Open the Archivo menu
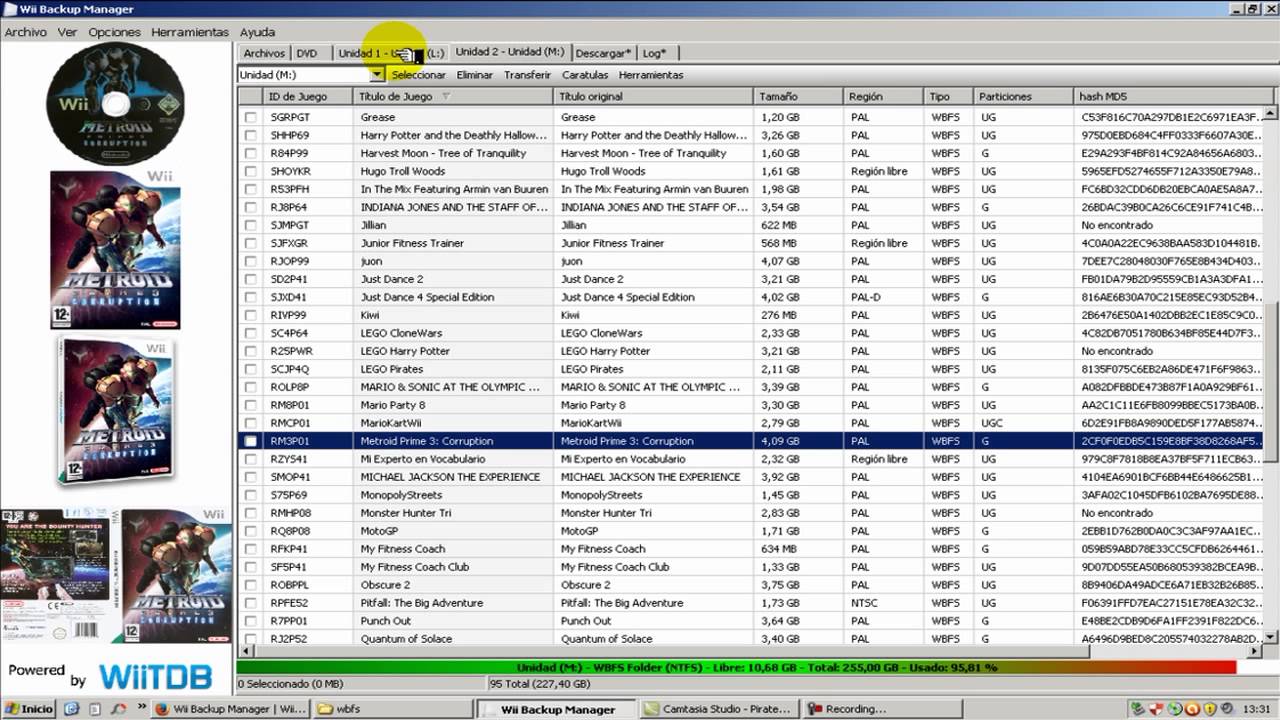 point(26,32)
